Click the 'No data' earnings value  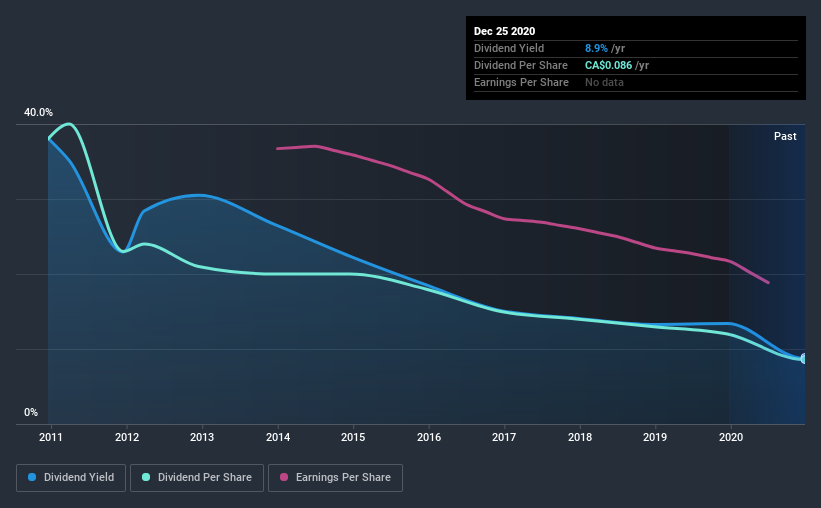[604, 82]
